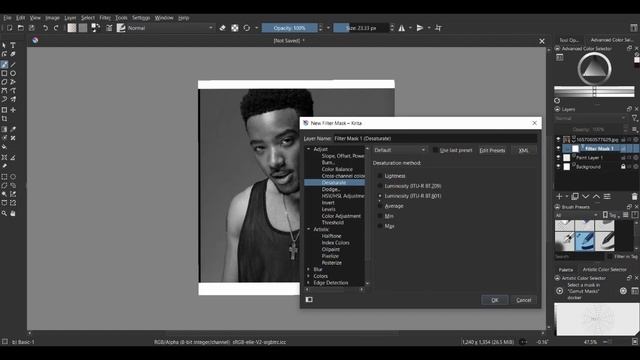This screenshot has width=640, height=360.
Task: Select the Rectangle shape tool
Action: coord(4,73)
